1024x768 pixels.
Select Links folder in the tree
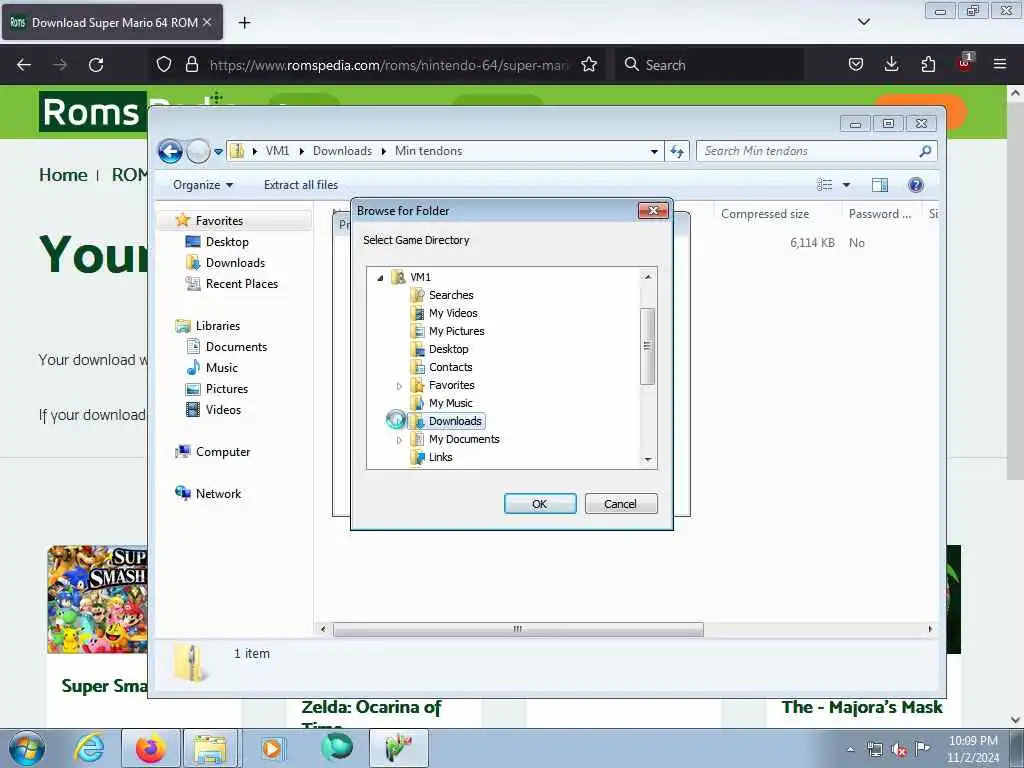(x=440, y=457)
